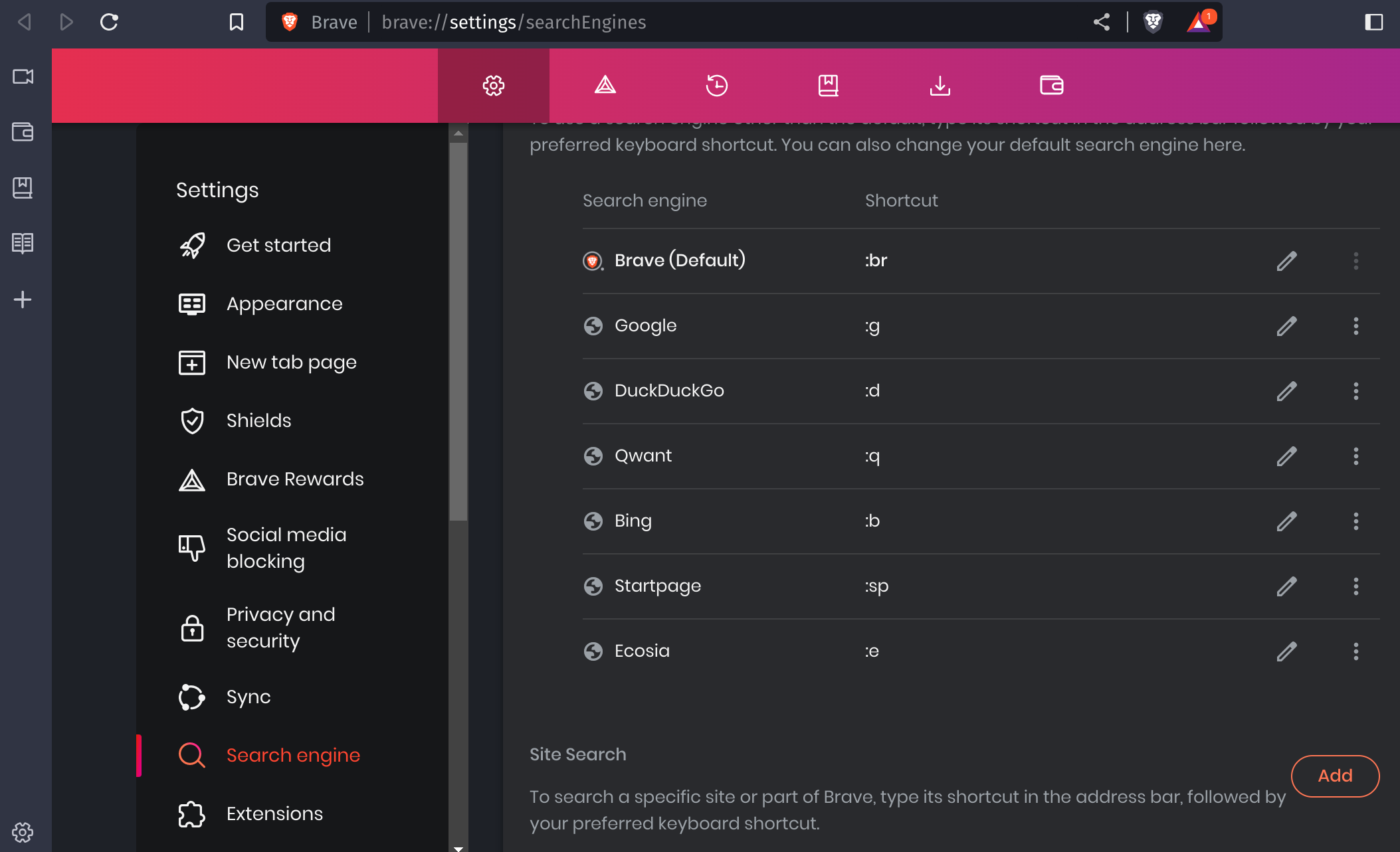The width and height of the screenshot is (1400, 852).
Task: Edit the Ecosia search engine entry
Action: [x=1287, y=651]
